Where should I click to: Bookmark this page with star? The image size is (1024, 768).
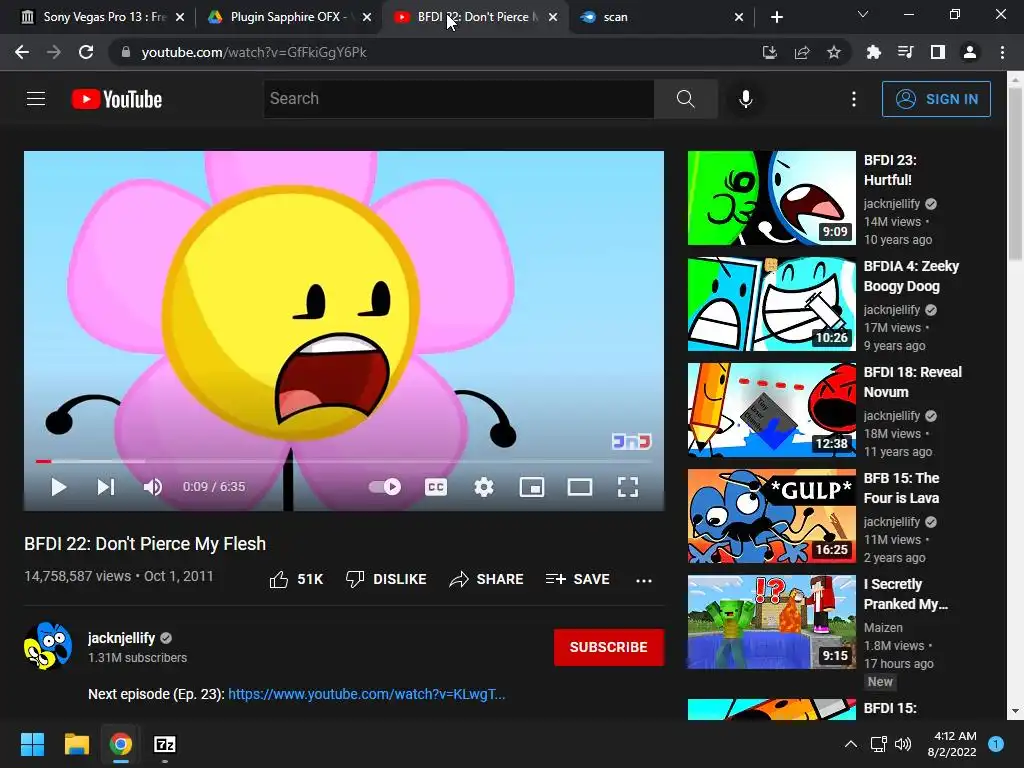(x=833, y=52)
